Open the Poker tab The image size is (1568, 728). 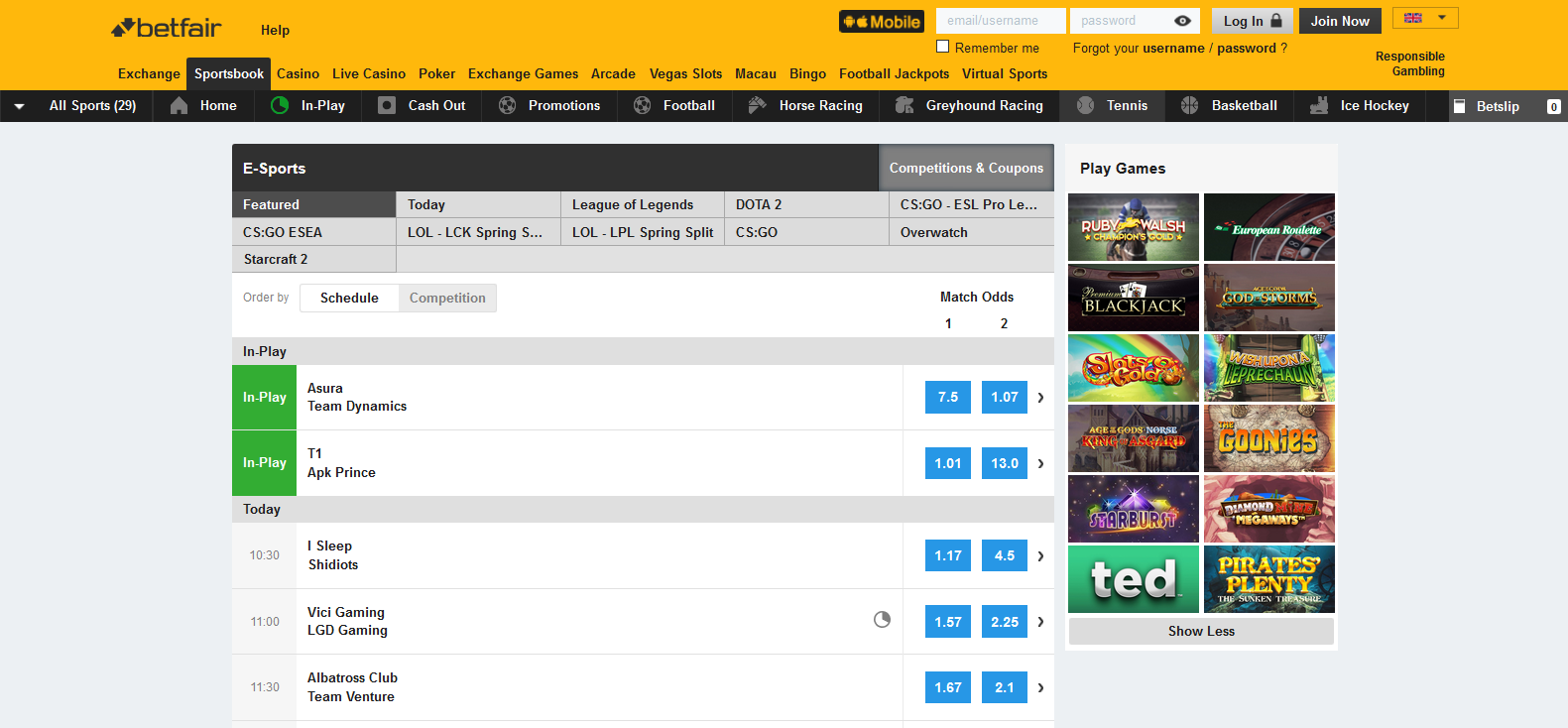(x=436, y=73)
